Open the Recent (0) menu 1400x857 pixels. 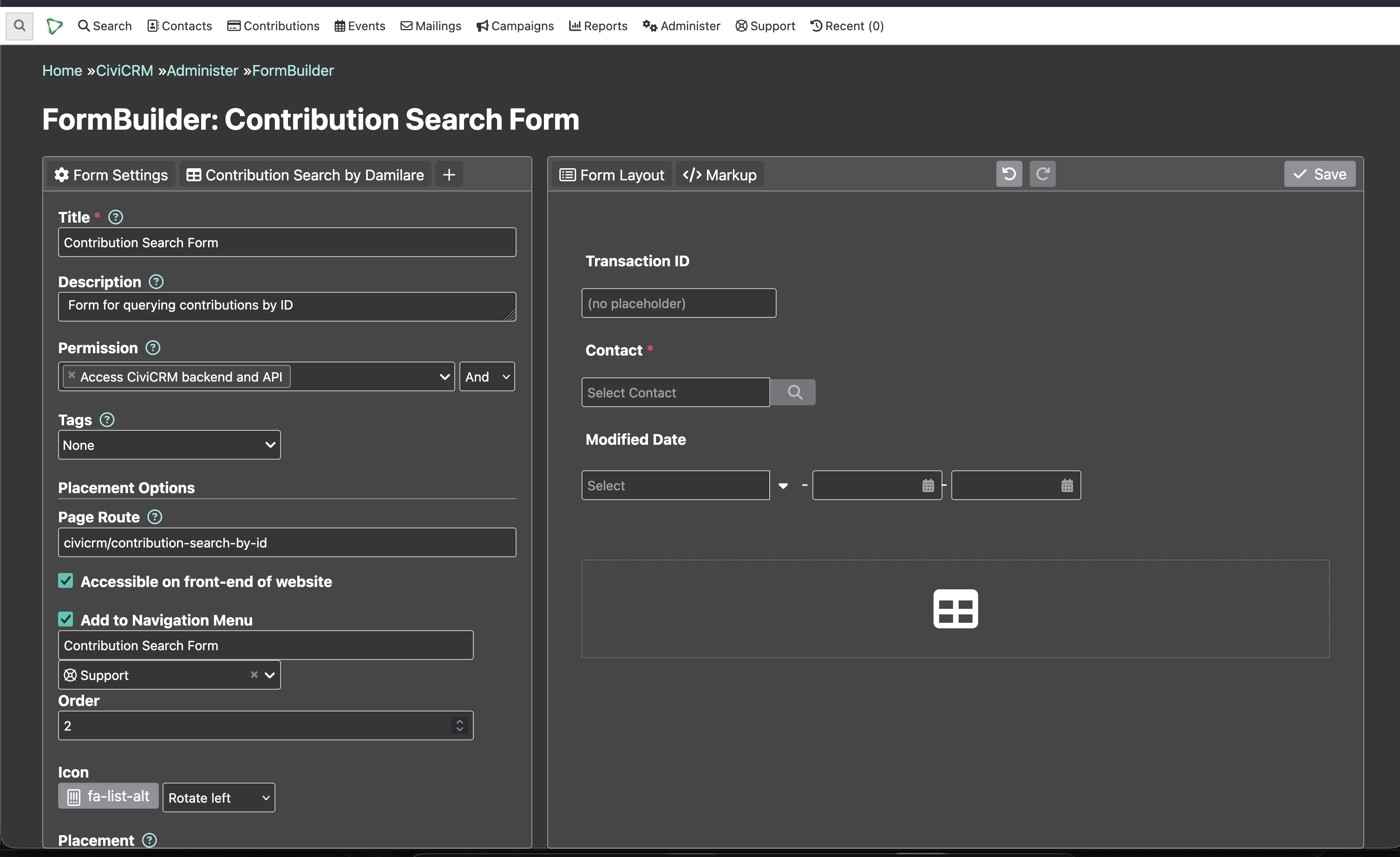847,26
